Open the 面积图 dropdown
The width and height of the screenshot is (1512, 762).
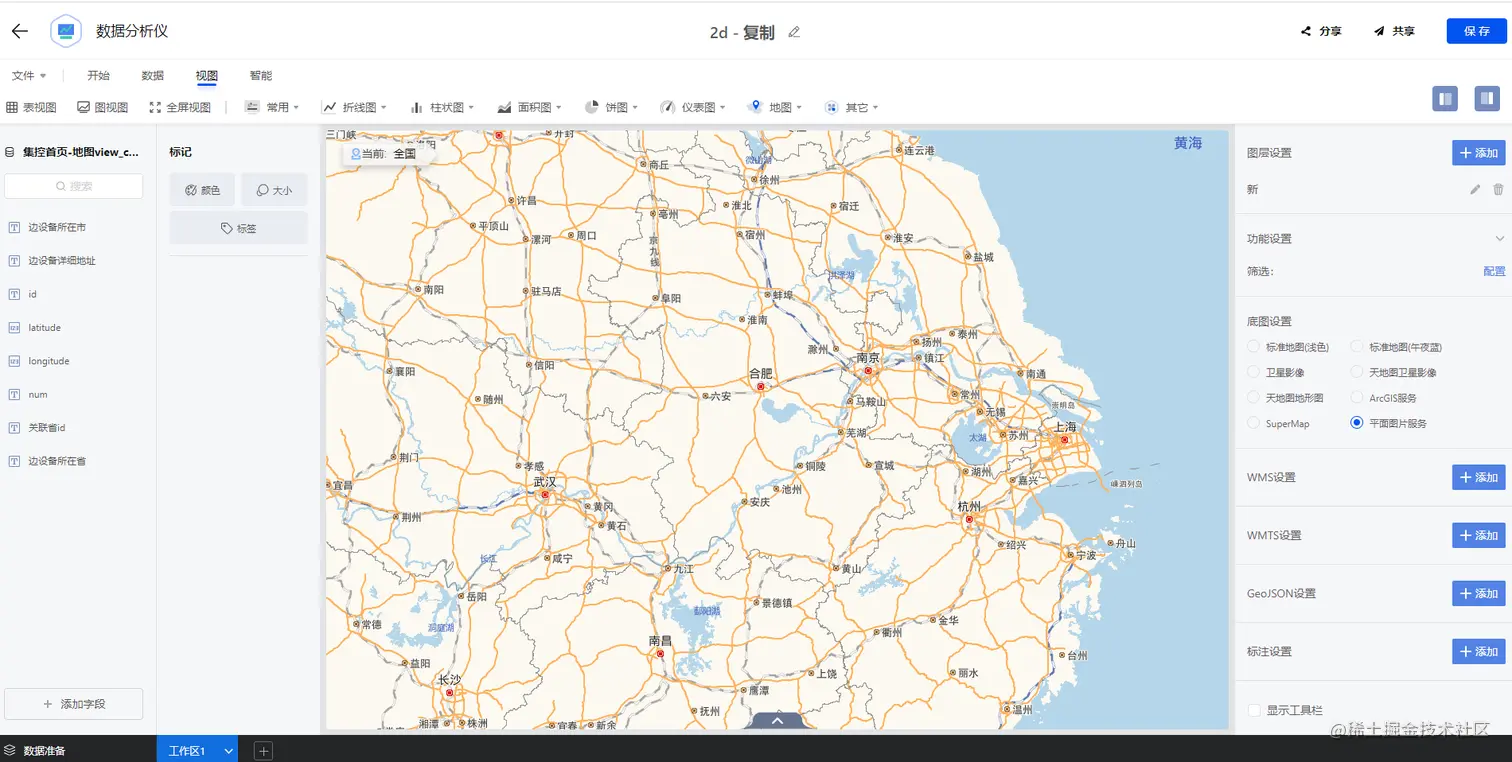[529, 107]
